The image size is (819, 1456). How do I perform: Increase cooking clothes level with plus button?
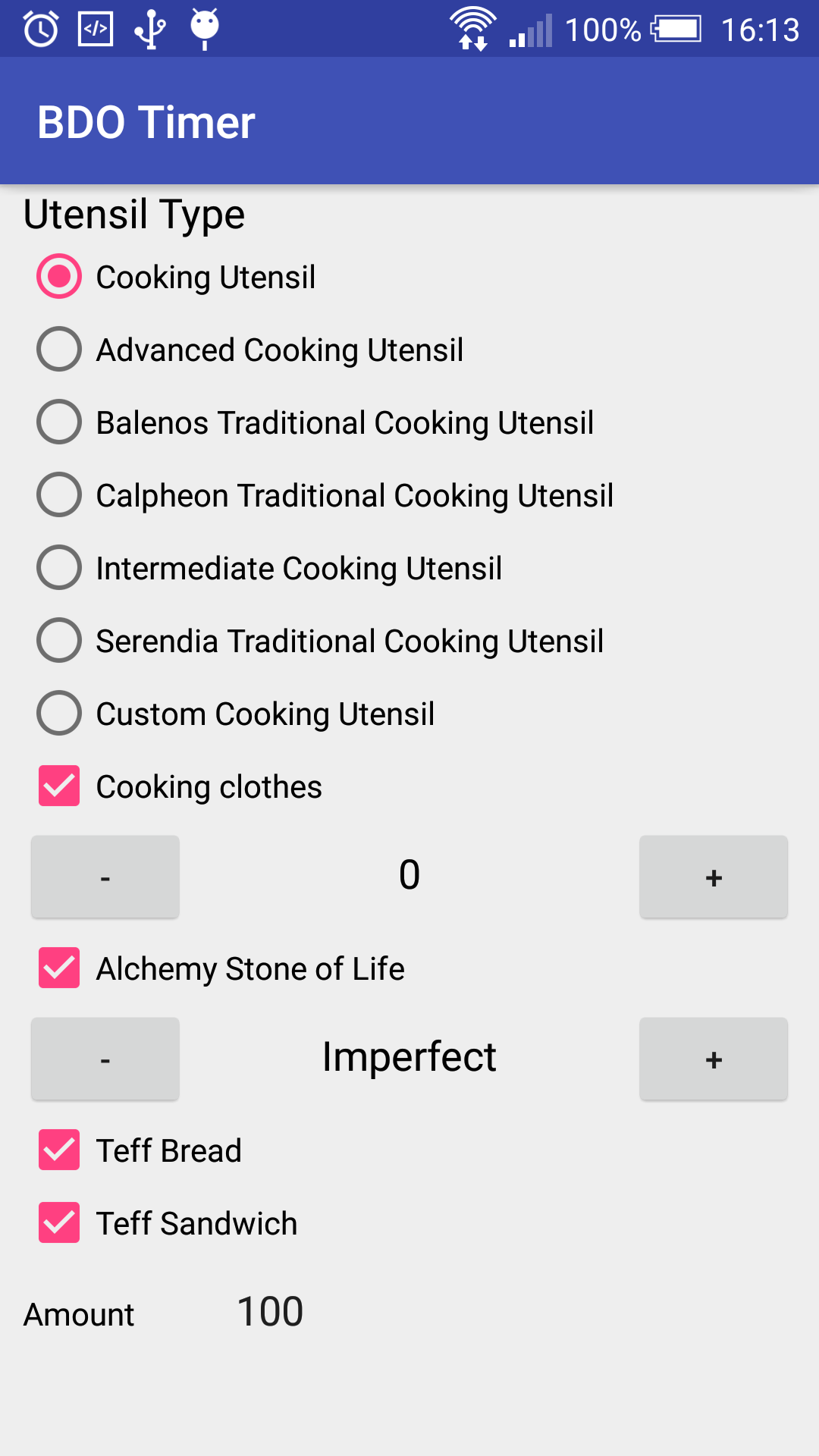pyautogui.click(x=713, y=877)
